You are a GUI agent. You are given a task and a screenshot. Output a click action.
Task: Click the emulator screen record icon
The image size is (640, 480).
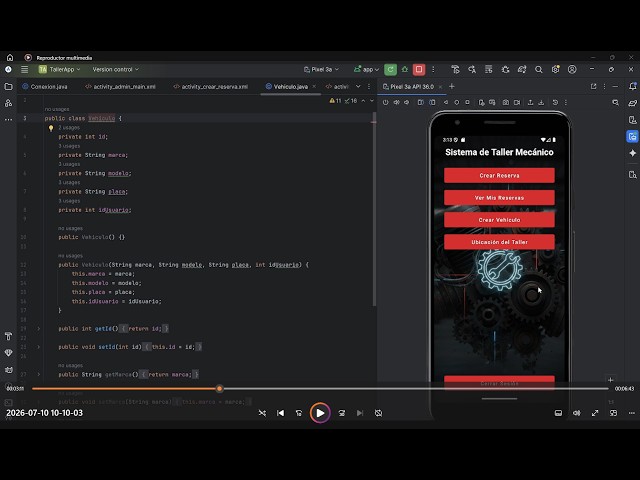(517, 102)
